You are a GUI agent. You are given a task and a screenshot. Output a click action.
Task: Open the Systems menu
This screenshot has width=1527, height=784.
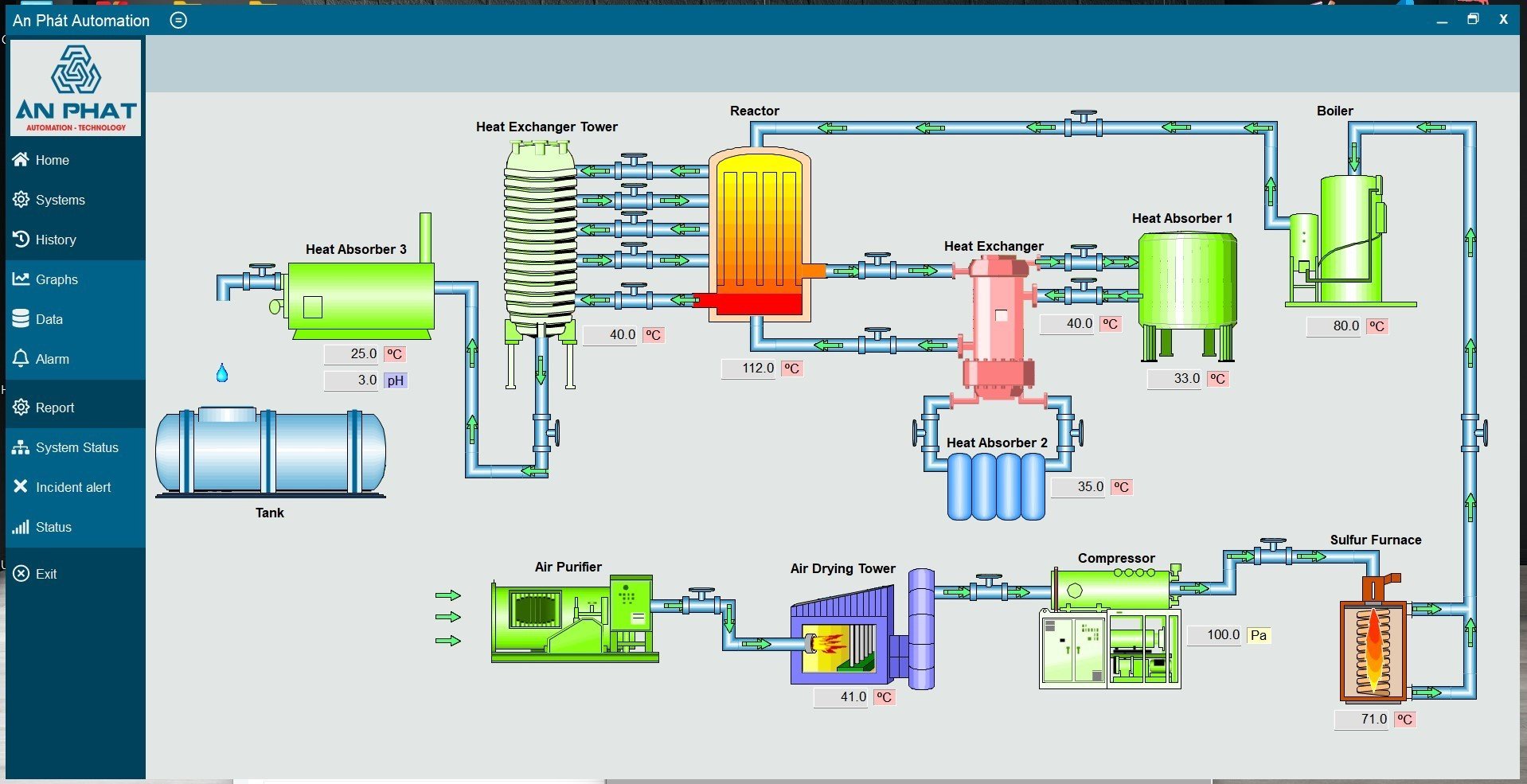point(60,200)
